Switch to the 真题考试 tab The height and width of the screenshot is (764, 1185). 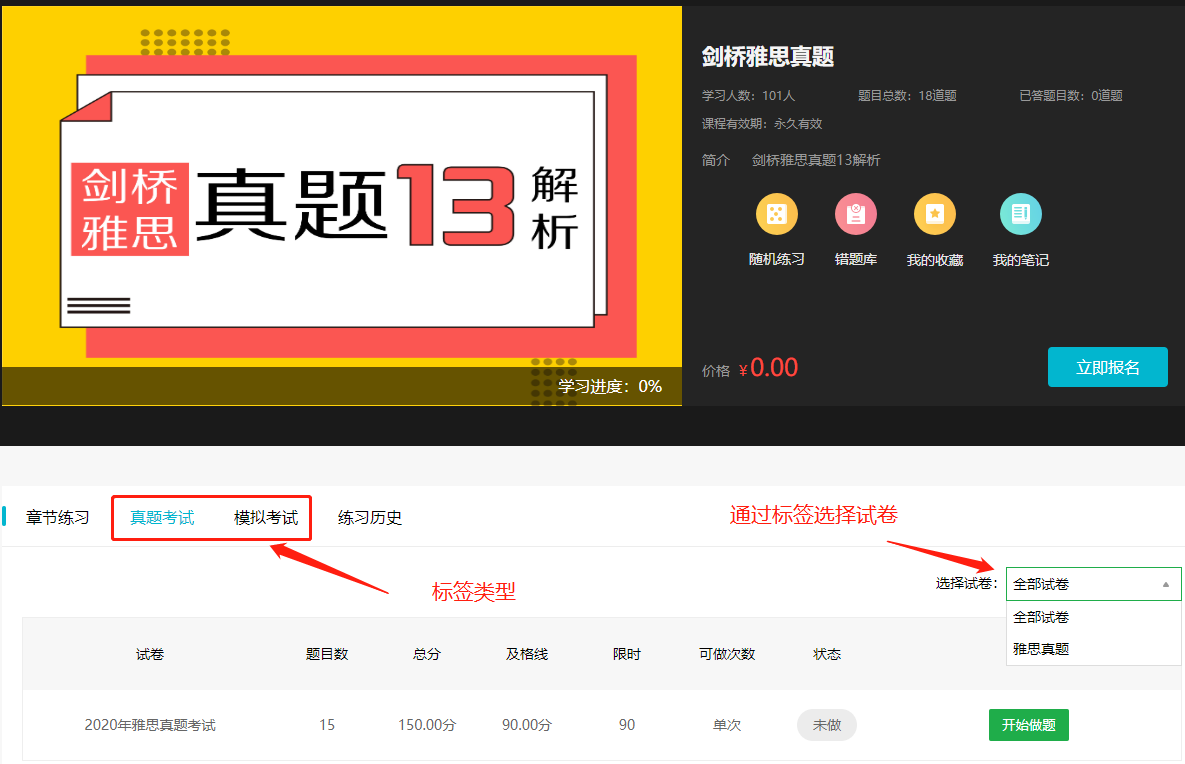(x=162, y=518)
